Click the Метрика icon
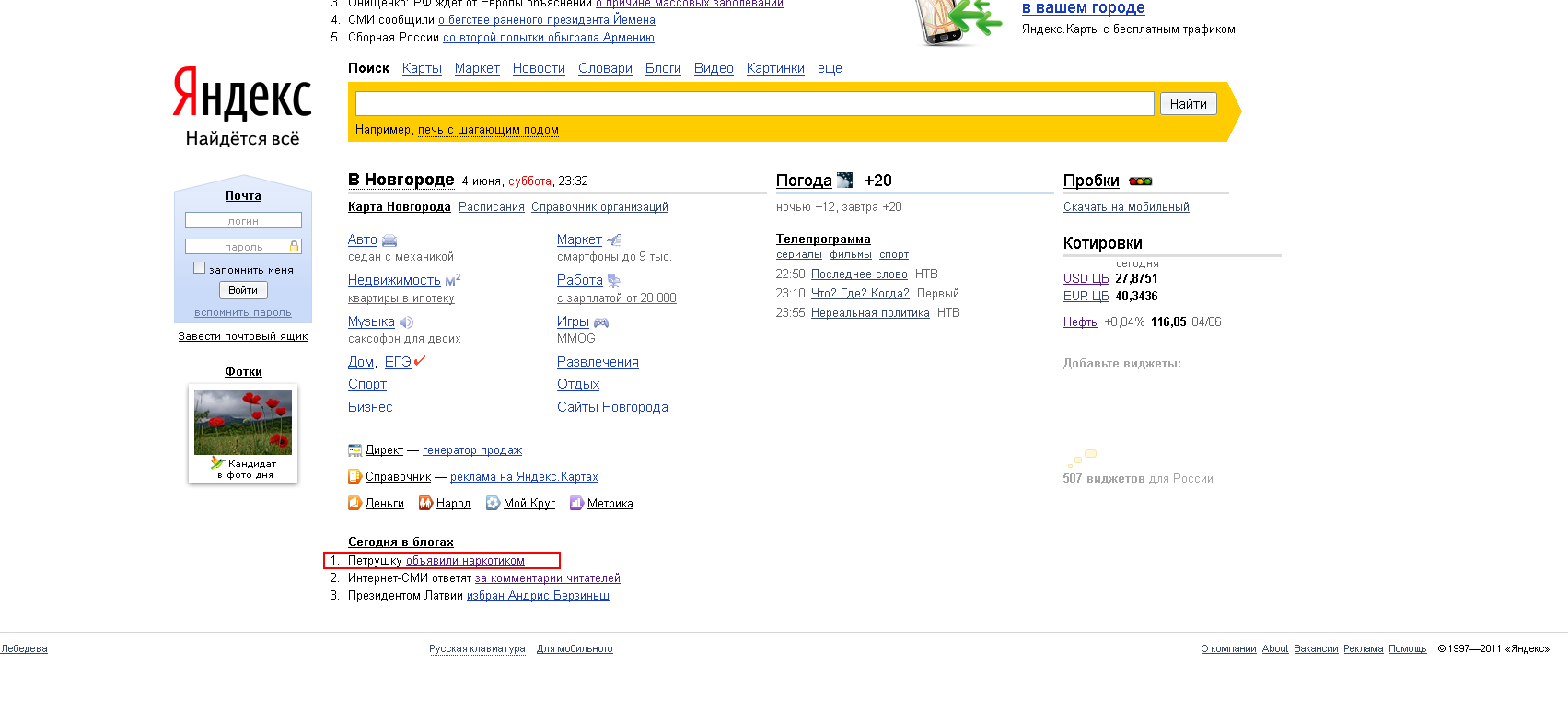 (x=576, y=503)
